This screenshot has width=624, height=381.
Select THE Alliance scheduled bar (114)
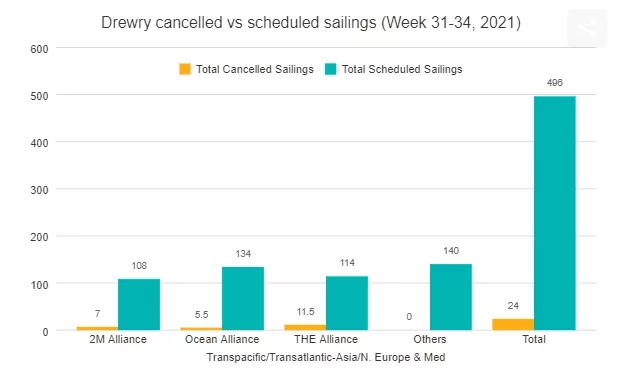[x=347, y=303]
